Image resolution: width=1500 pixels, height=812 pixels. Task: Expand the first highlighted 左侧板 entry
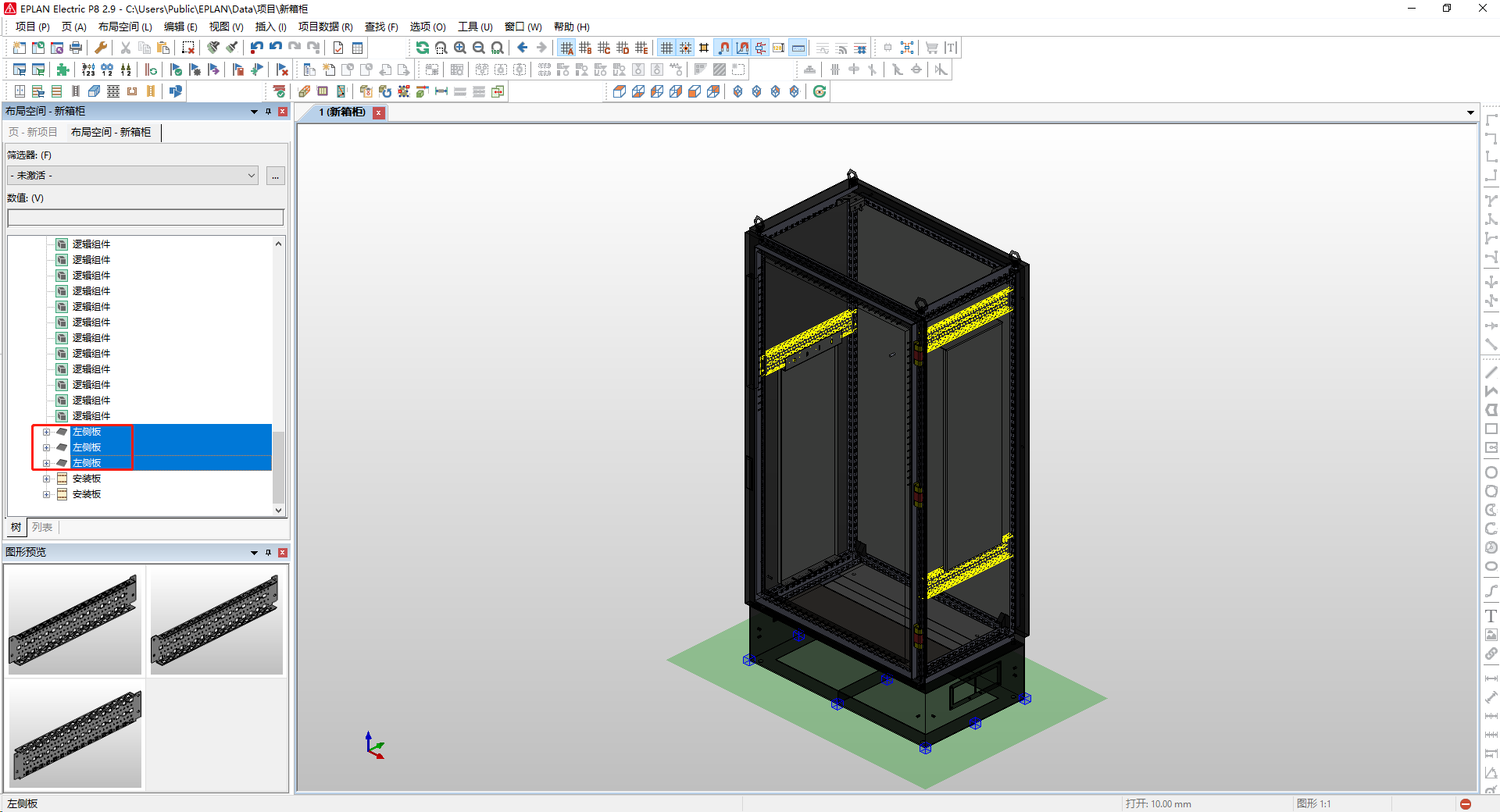(x=46, y=431)
